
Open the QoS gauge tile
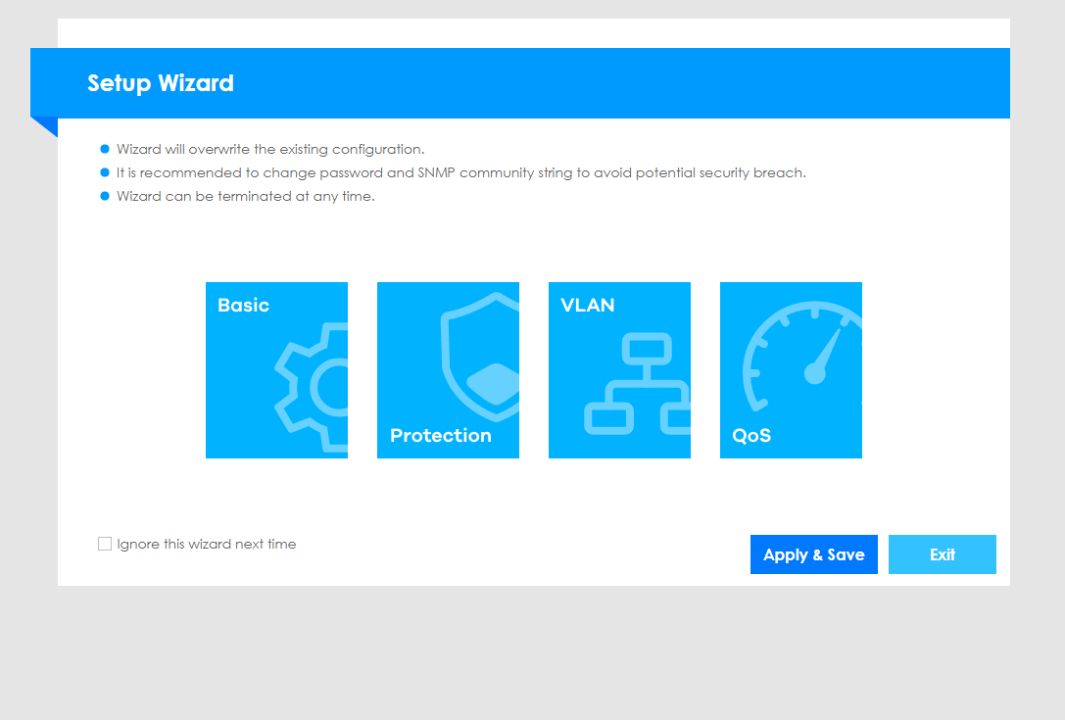[x=791, y=370]
